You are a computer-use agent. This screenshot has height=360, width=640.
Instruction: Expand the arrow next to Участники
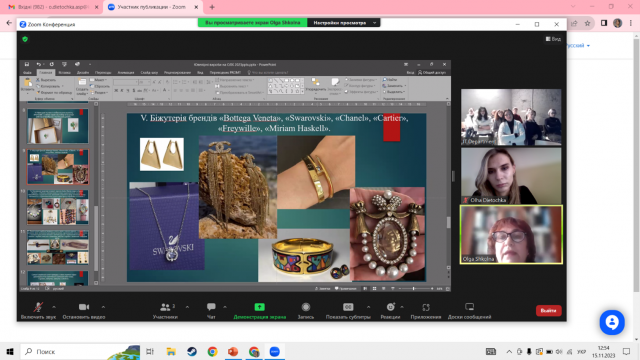pyautogui.click(x=187, y=307)
